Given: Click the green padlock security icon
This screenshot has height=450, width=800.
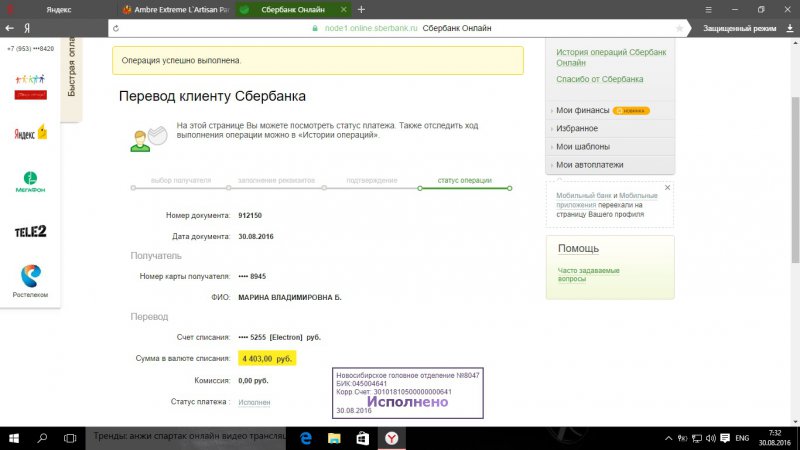Looking at the screenshot, I should pyautogui.click(x=315, y=28).
